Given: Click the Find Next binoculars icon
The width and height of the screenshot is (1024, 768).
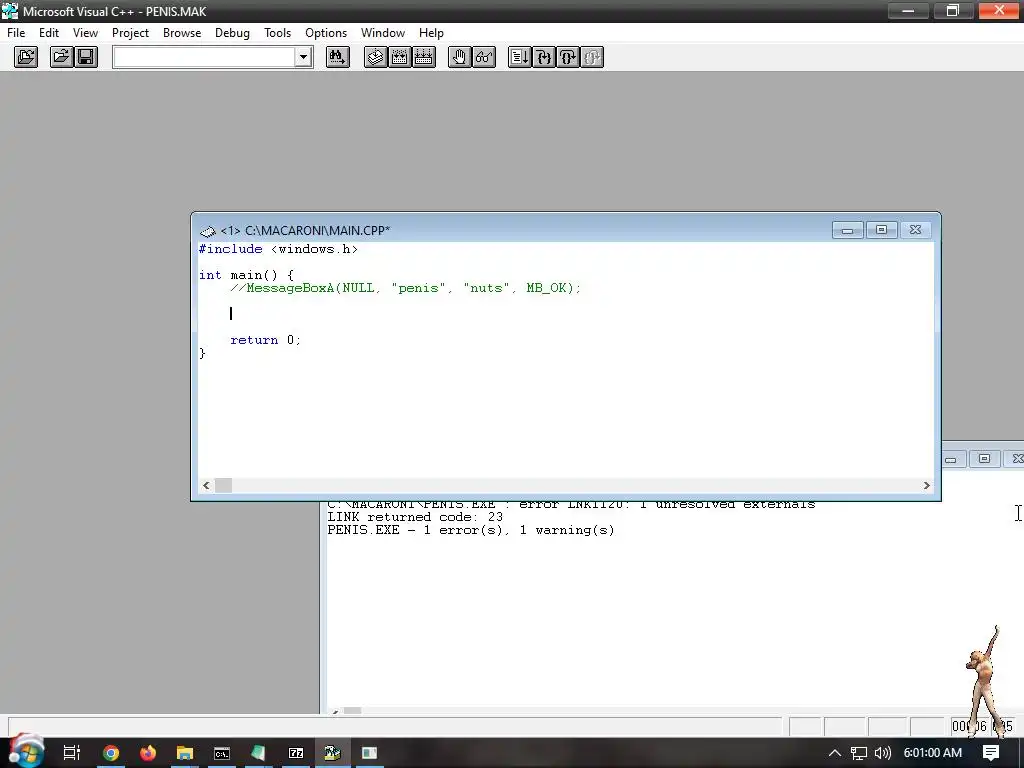Looking at the screenshot, I should pyautogui.click(x=338, y=57).
